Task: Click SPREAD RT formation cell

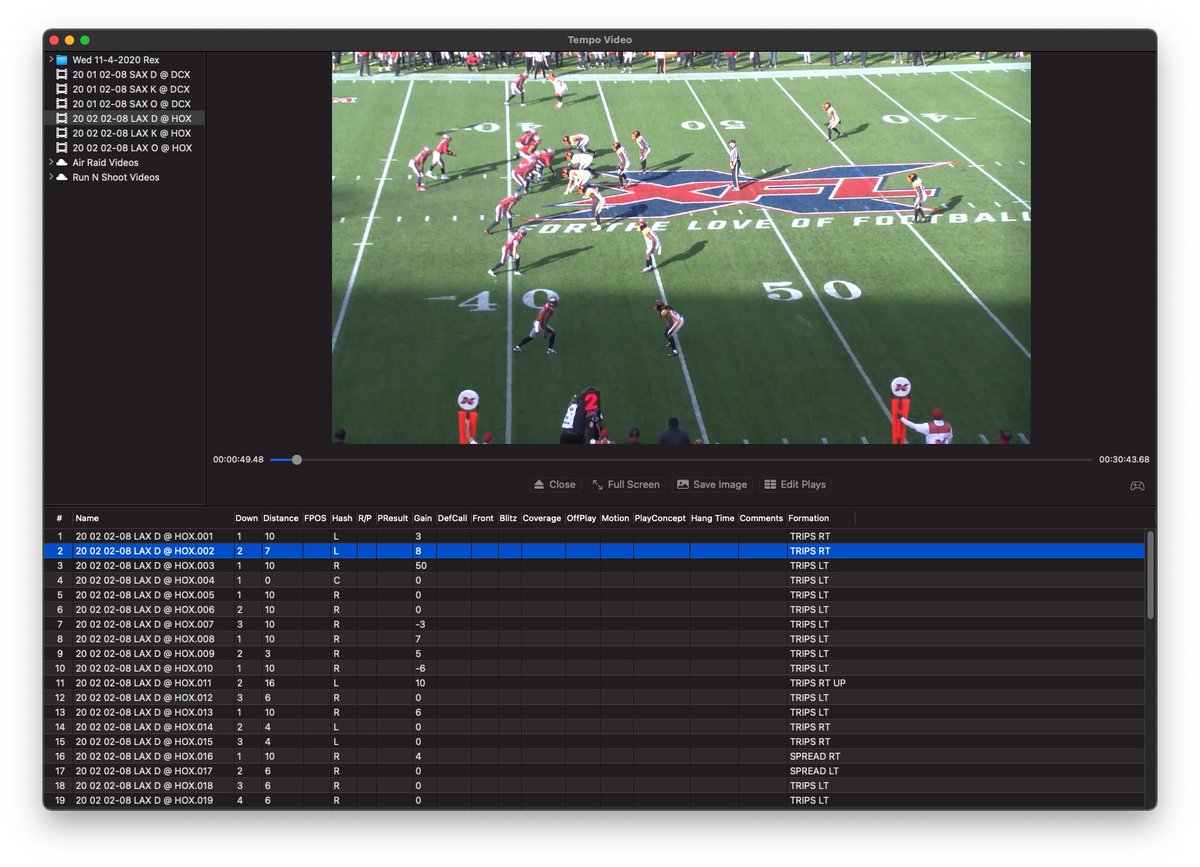Action: (814, 756)
